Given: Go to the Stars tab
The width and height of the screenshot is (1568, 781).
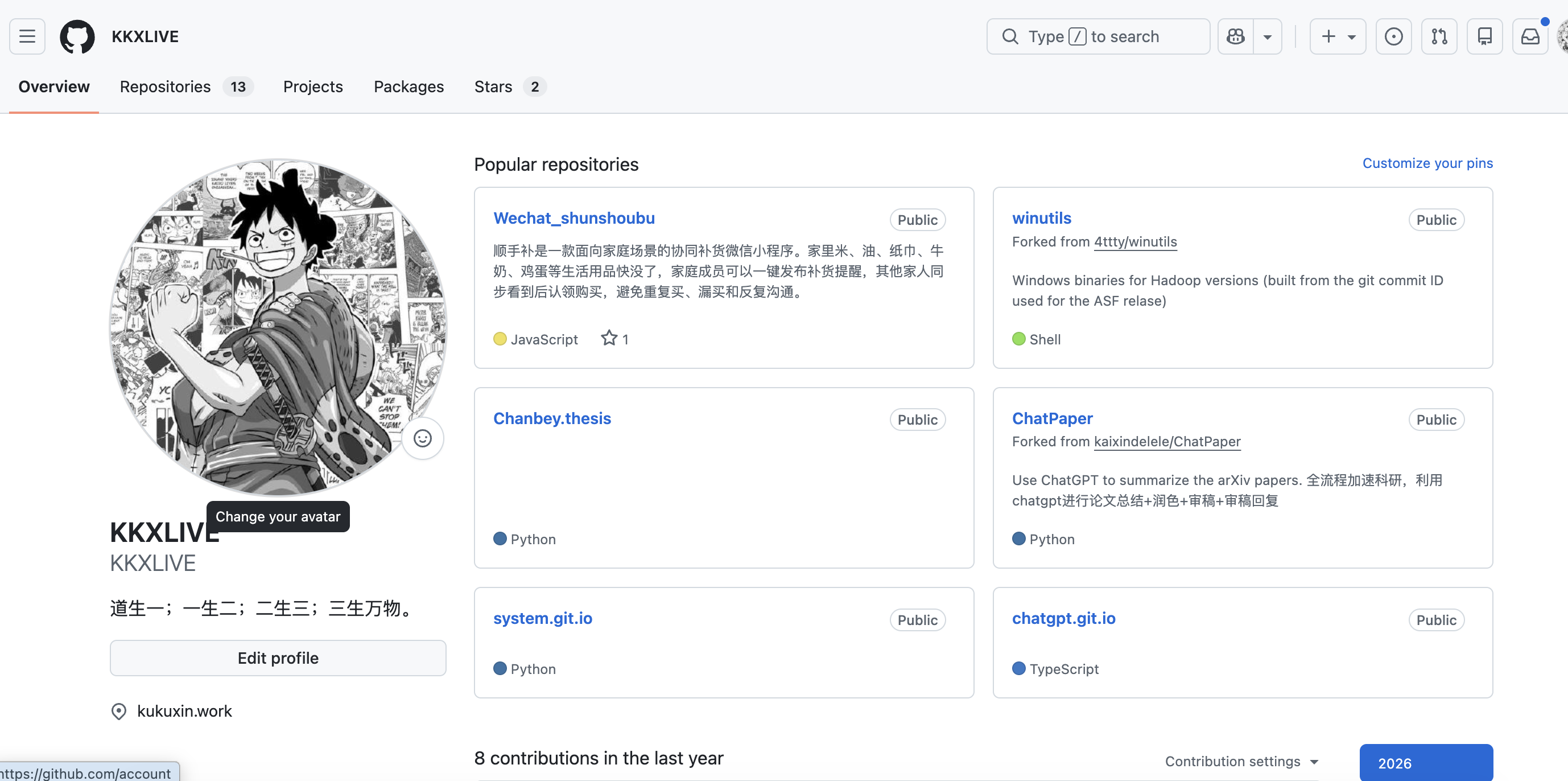Looking at the screenshot, I should point(510,87).
